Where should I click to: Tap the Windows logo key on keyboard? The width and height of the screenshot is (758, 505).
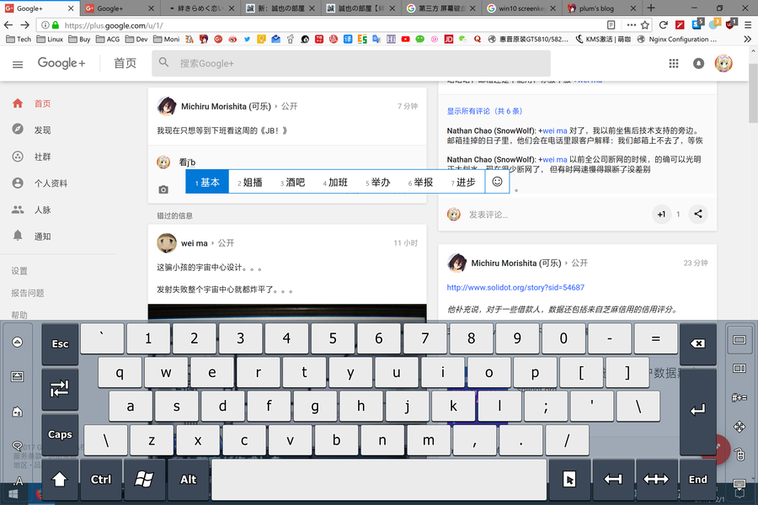(x=144, y=479)
